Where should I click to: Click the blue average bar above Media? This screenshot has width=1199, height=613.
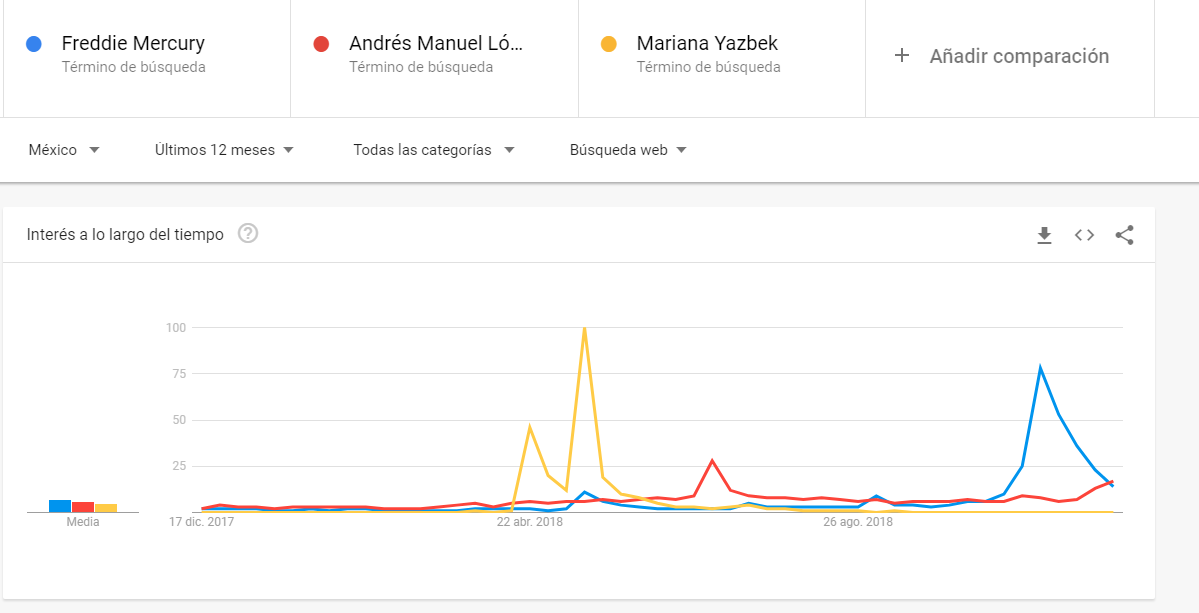[x=59, y=506]
